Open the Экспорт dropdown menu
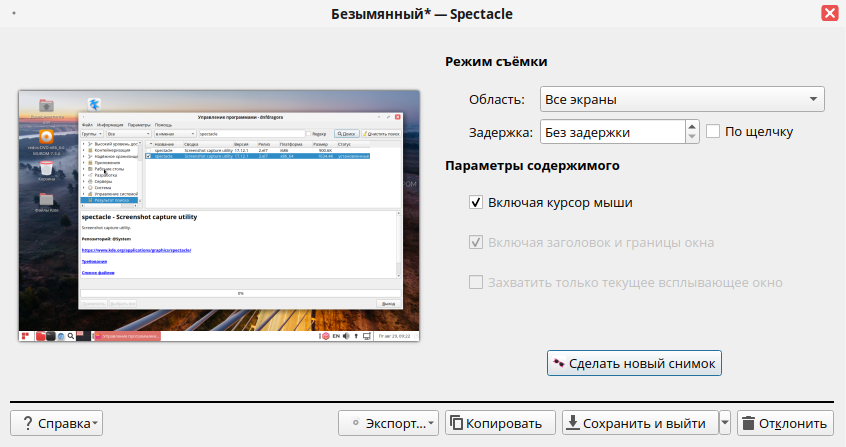The height and width of the screenshot is (447, 846). [x=390, y=423]
